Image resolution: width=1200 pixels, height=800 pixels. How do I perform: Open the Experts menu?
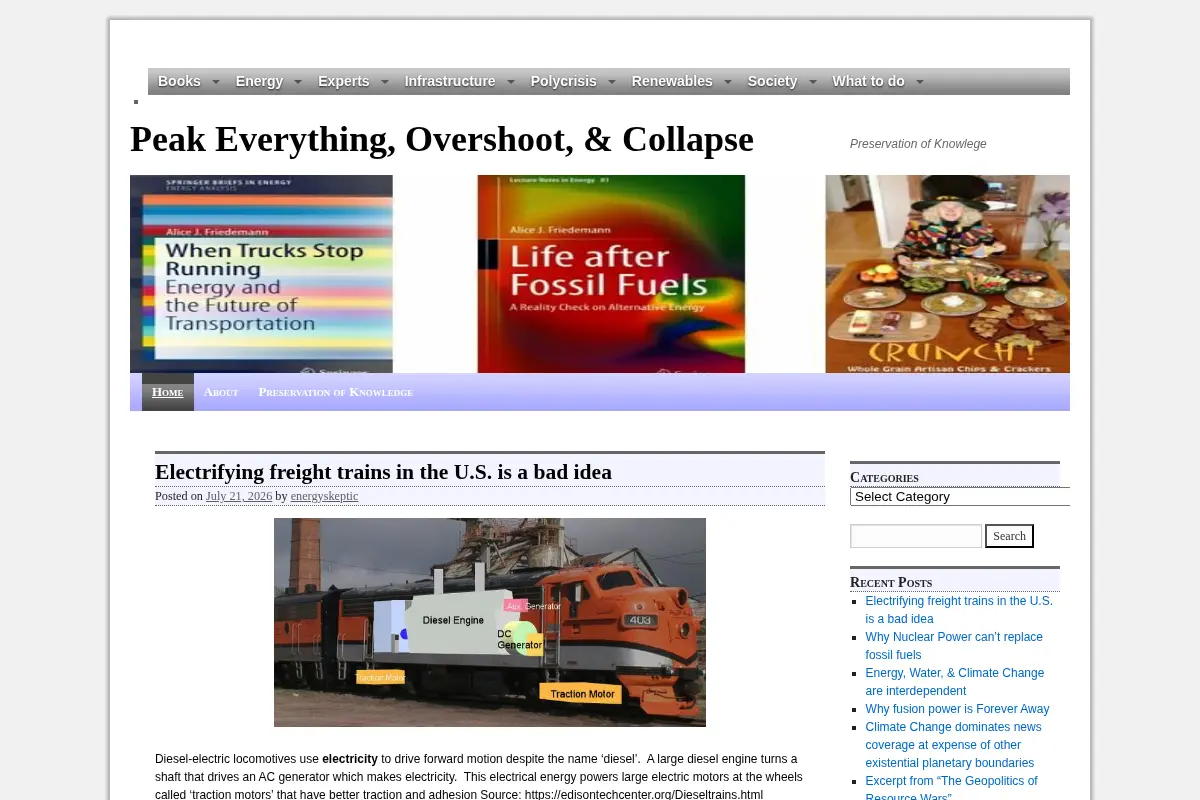(x=343, y=81)
